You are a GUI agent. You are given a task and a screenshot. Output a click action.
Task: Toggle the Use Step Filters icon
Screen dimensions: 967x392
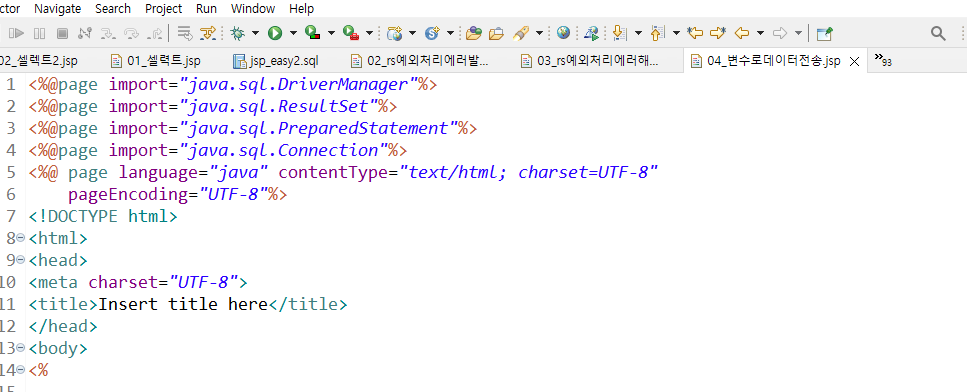209,33
